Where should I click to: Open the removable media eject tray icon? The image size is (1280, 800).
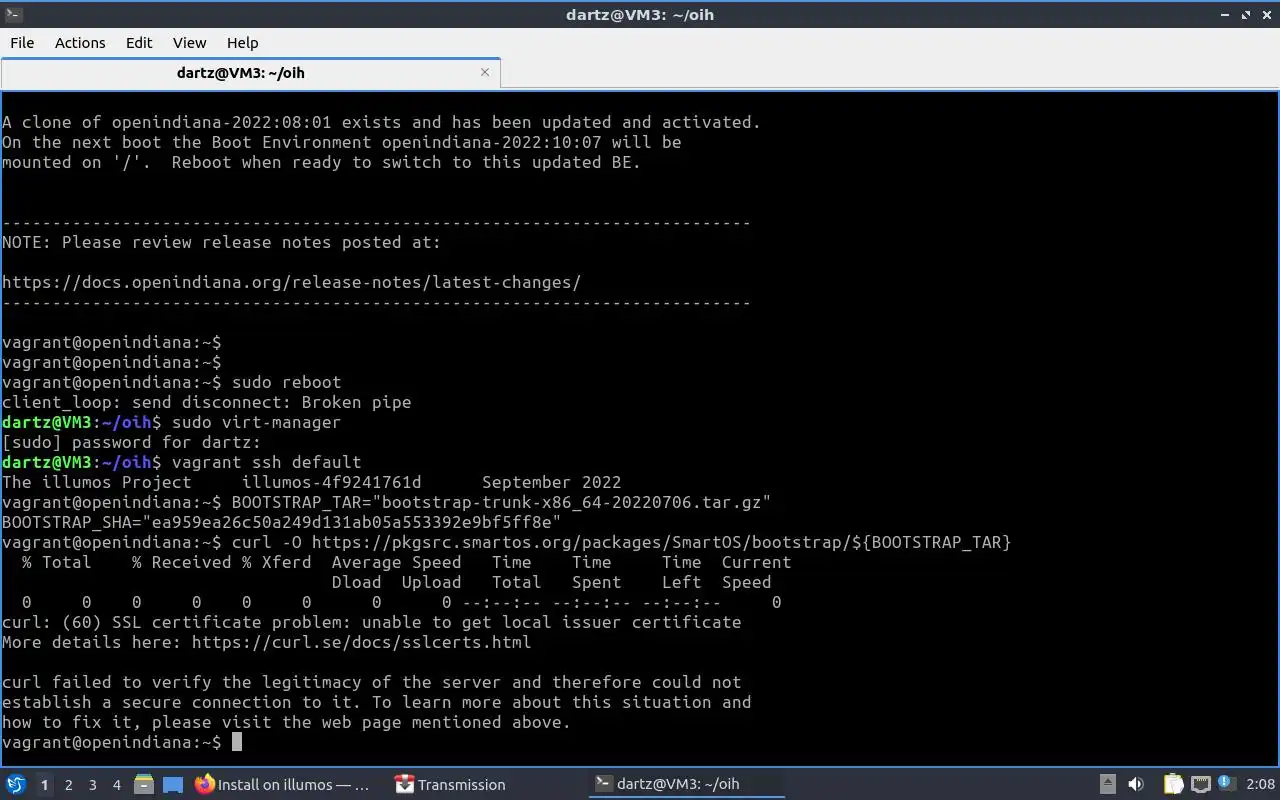point(1108,785)
